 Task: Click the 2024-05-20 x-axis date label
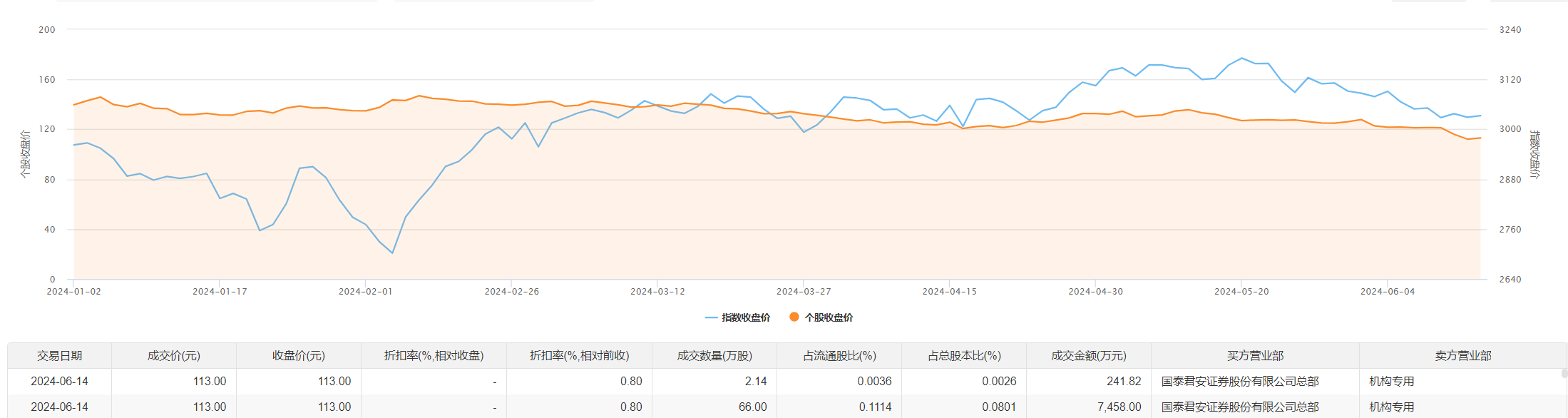[x=1241, y=292]
